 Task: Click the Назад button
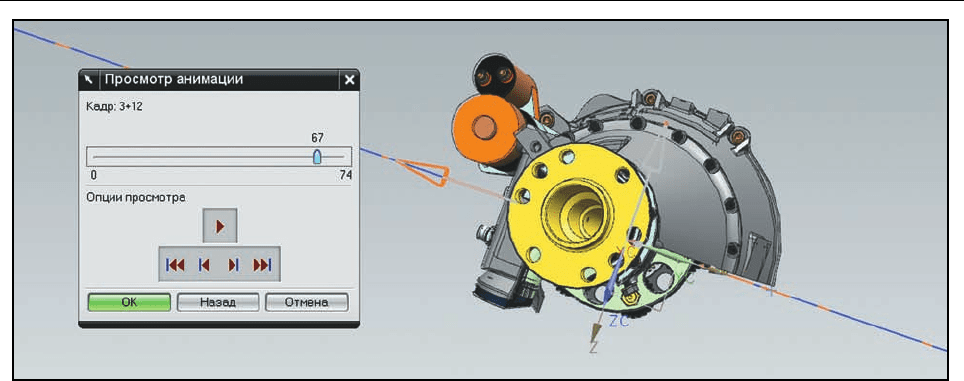click(x=218, y=302)
